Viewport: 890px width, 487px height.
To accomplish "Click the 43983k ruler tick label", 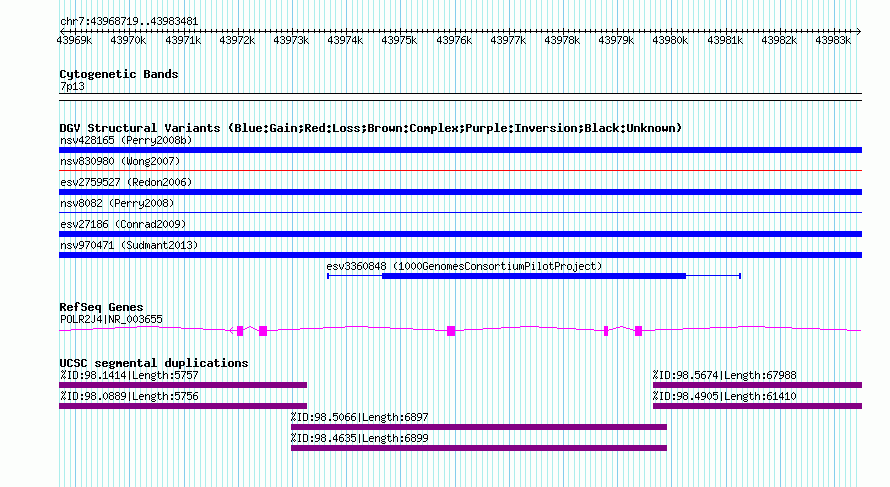I will click(x=833, y=40).
